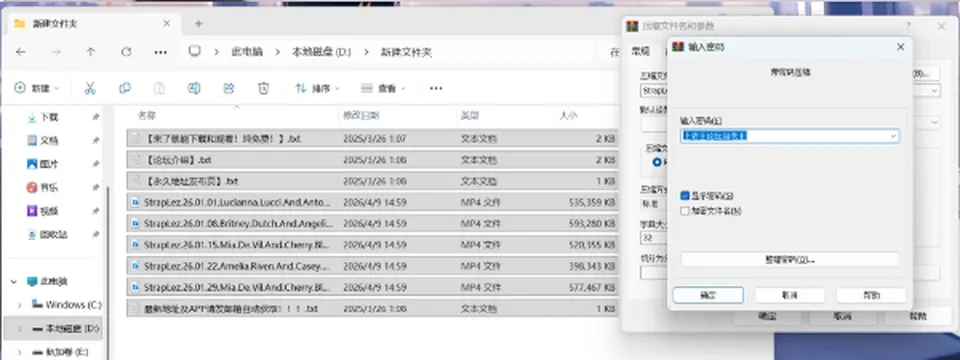Open the 排序 sort dropdown
Viewport: 960px width, 360px height.
(318, 88)
